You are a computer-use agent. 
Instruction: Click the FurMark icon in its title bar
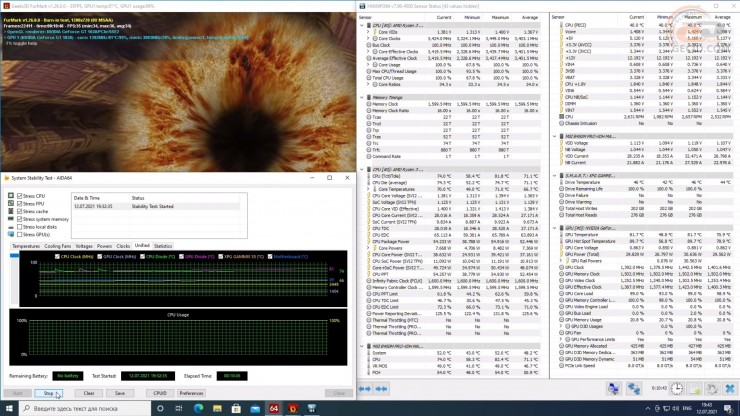pos(6,6)
